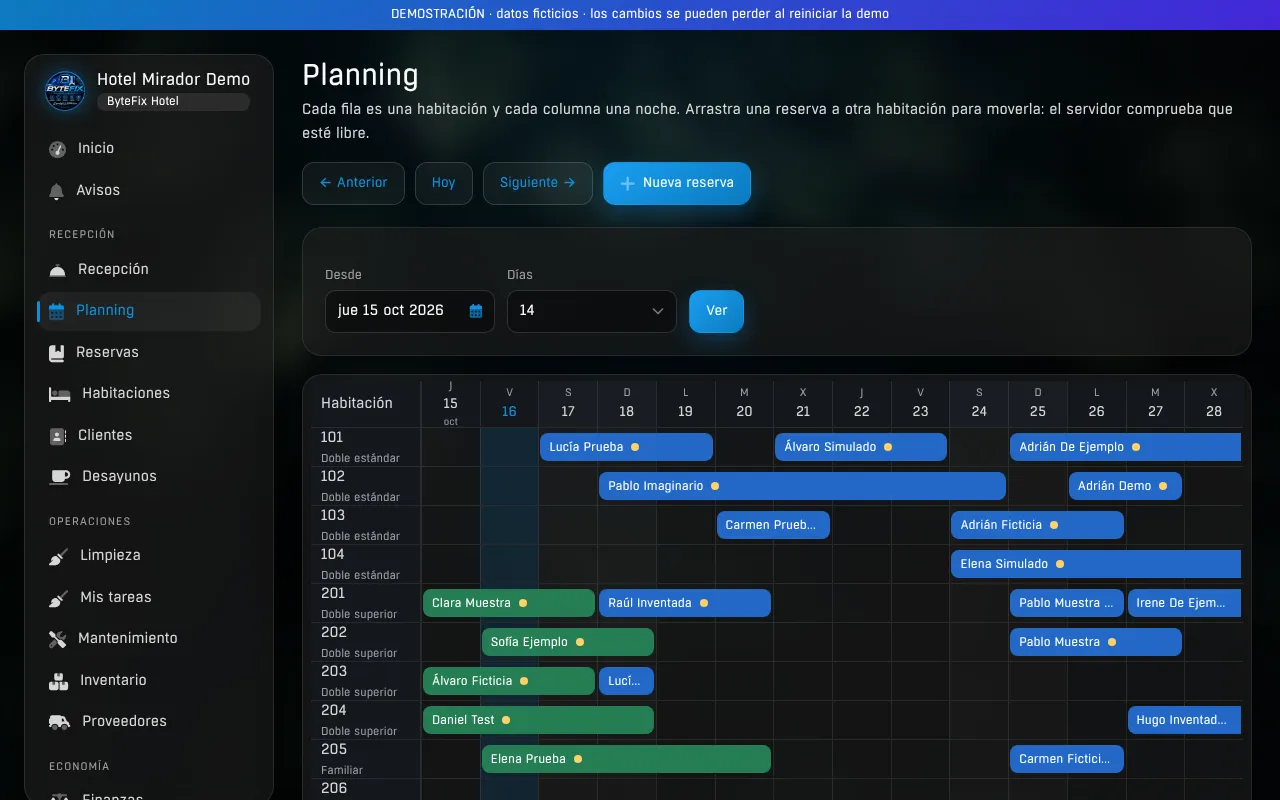Click the Planning calendar icon in sidebar
This screenshot has width=1280, height=800.
point(57,311)
